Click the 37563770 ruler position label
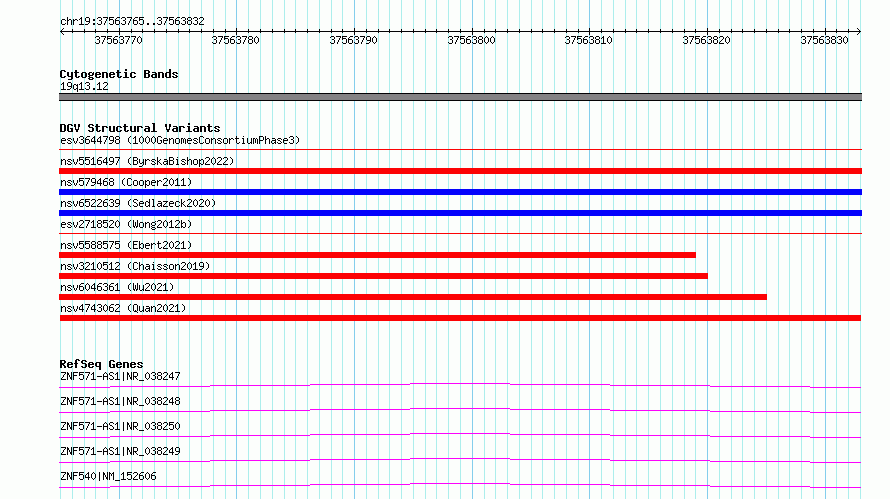This screenshot has height=499, width=890. coord(118,40)
